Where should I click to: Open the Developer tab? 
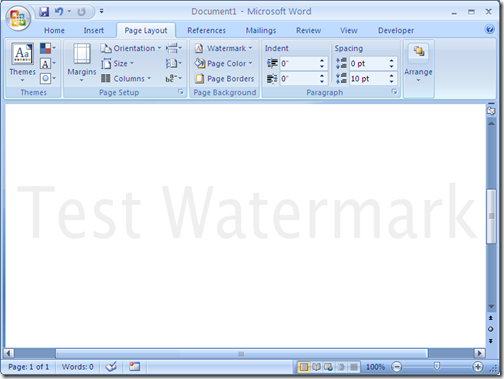click(x=396, y=30)
